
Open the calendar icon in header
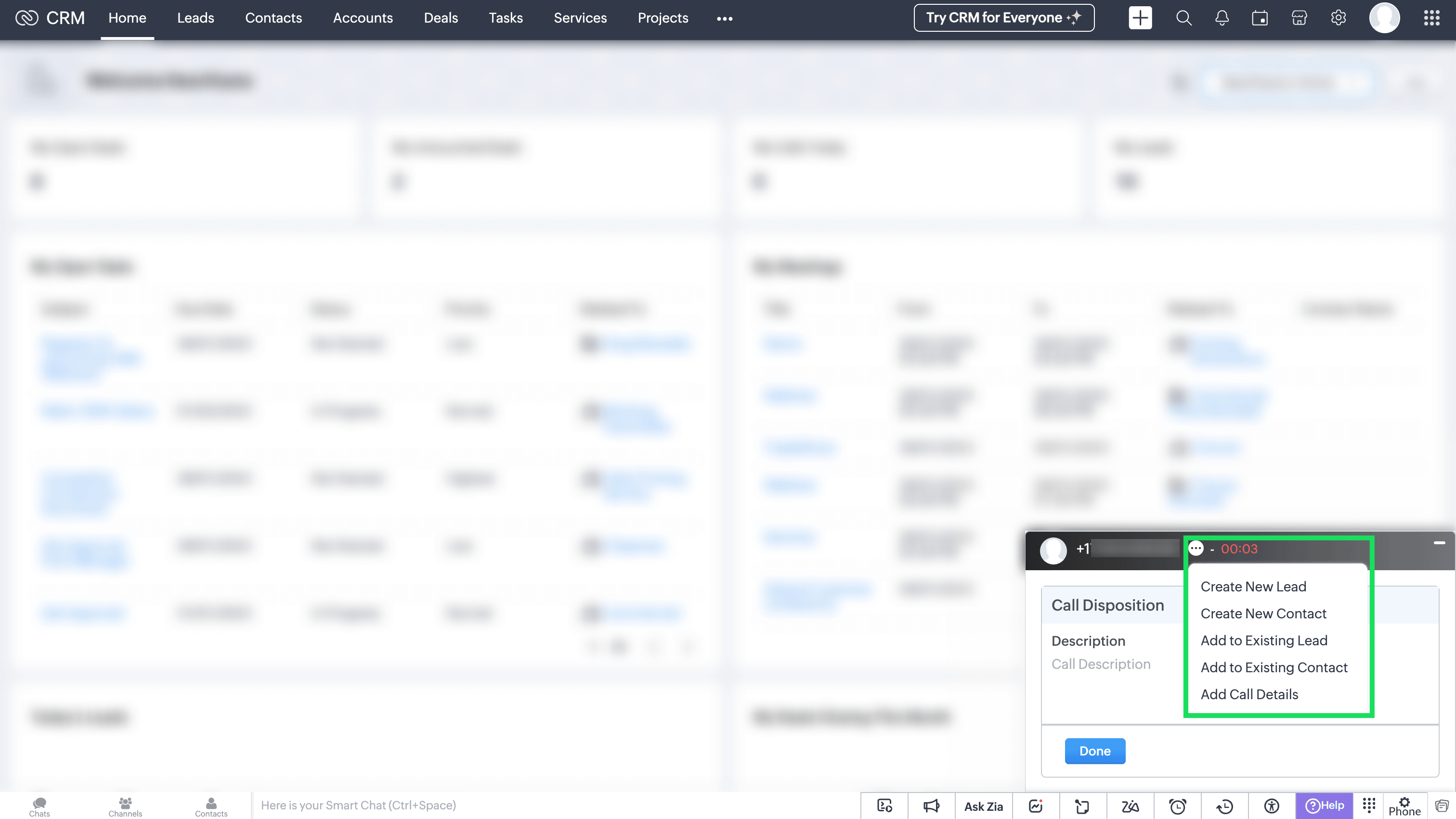pos(1260,18)
